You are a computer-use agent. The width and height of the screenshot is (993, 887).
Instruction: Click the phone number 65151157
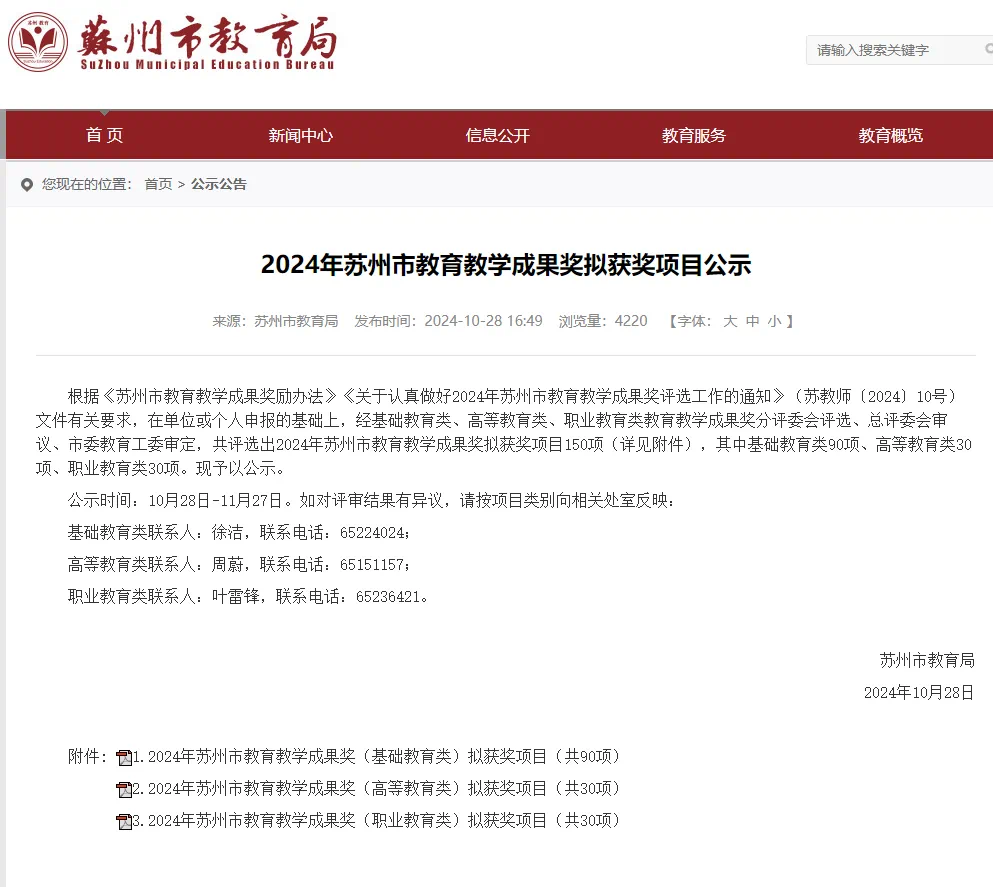tap(372, 565)
